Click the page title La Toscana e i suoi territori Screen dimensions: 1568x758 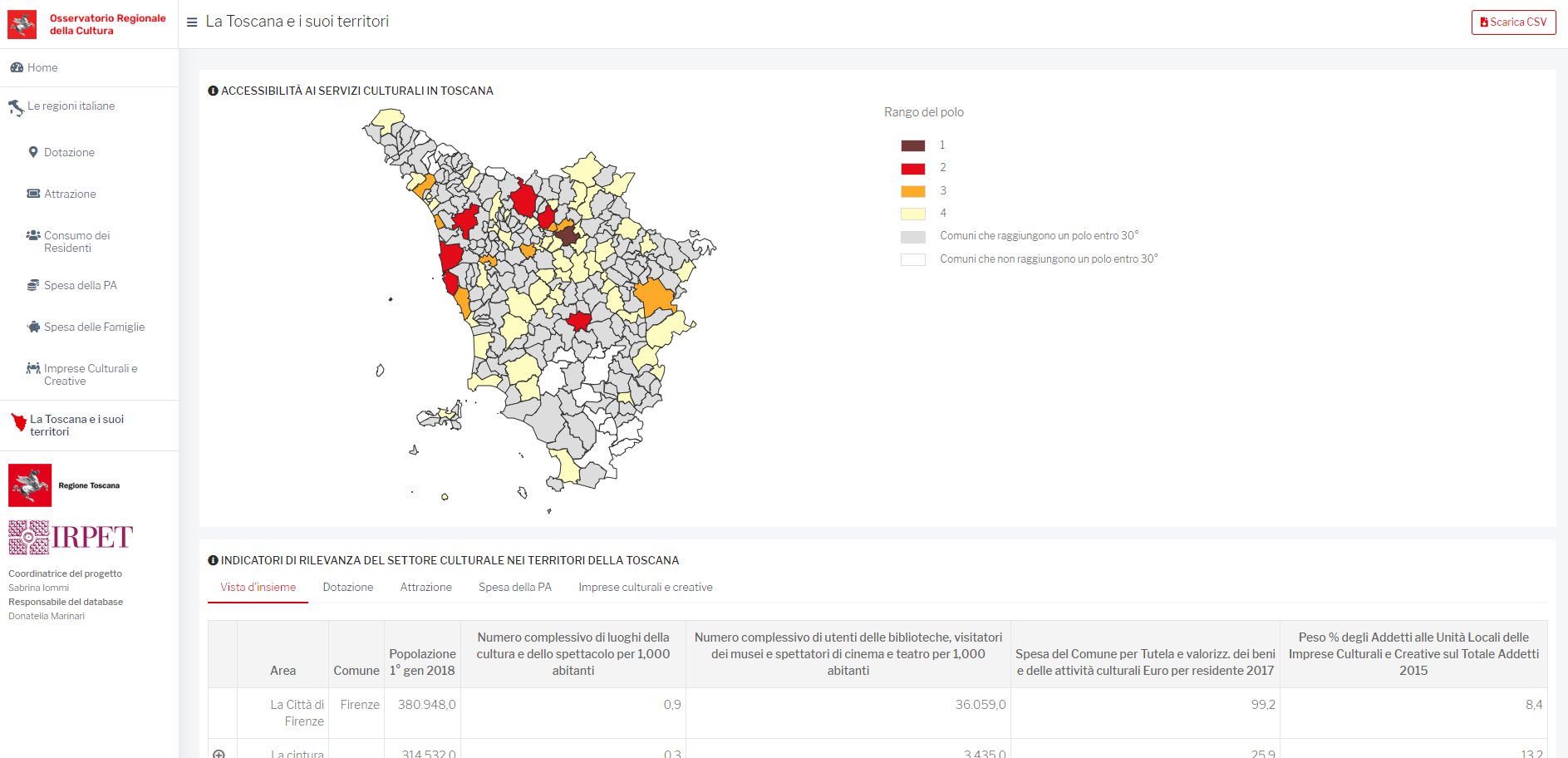297,22
